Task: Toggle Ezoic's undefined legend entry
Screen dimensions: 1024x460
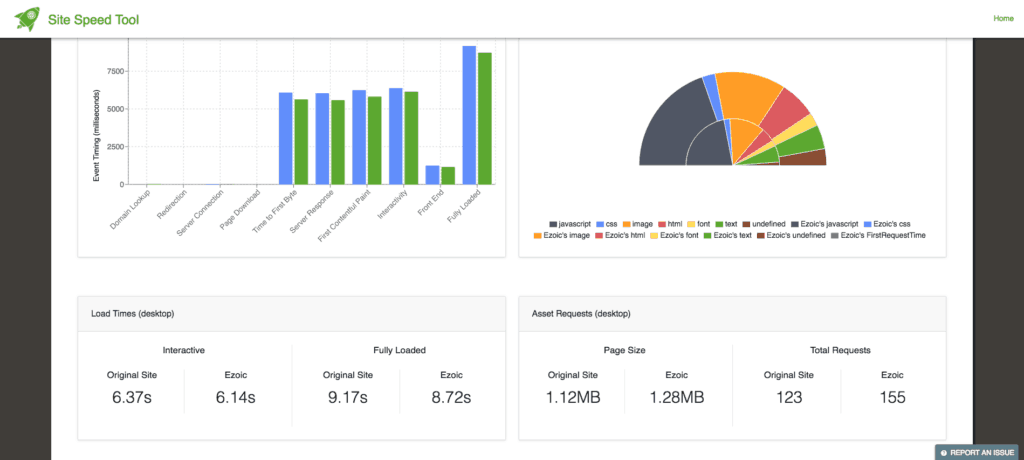Action: point(792,235)
